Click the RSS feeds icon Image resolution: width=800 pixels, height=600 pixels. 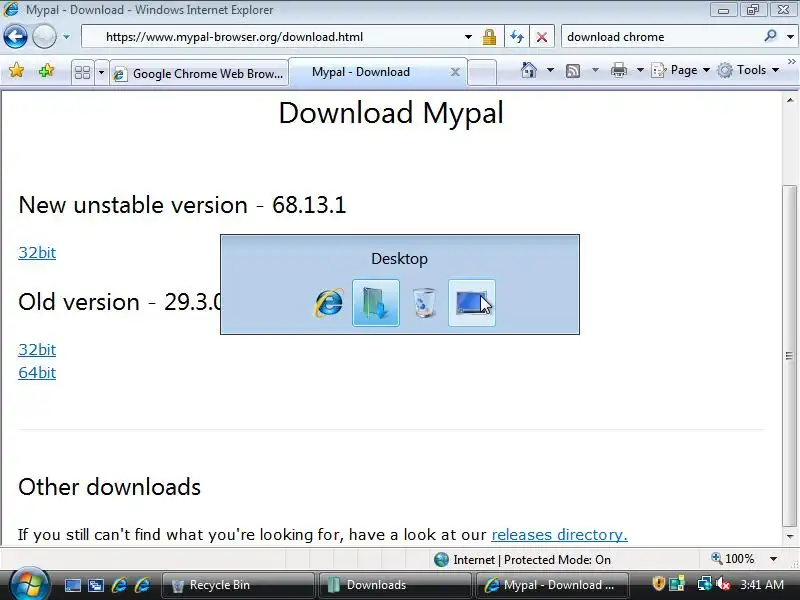[x=573, y=70]
